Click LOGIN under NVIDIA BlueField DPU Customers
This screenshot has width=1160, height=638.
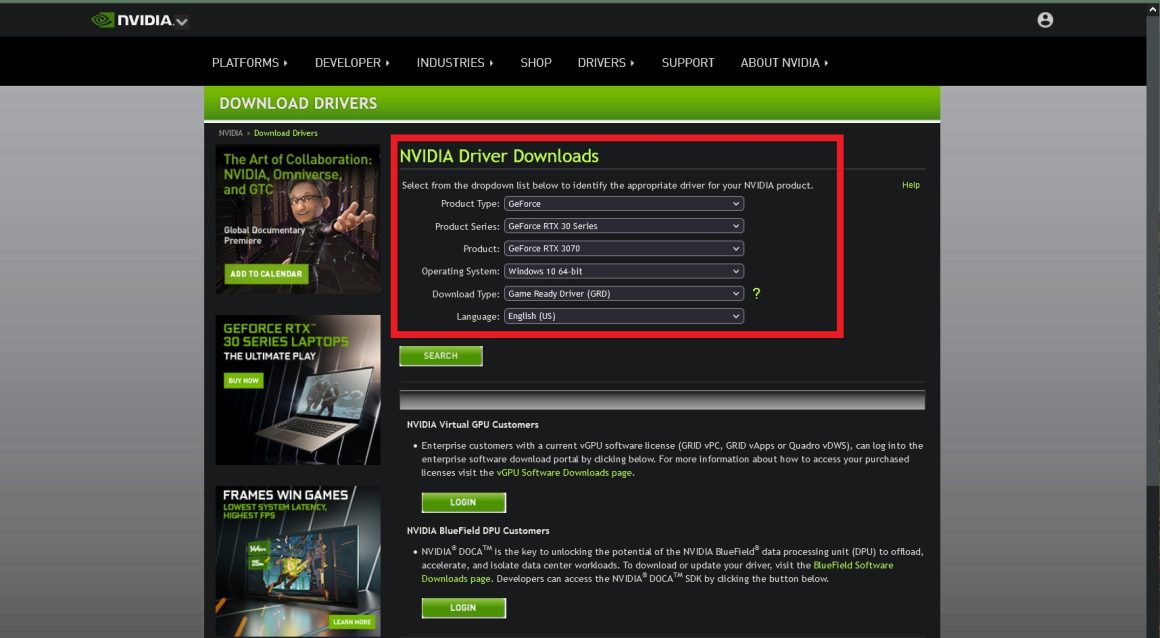pyautogui.click(x=464, y=608)
